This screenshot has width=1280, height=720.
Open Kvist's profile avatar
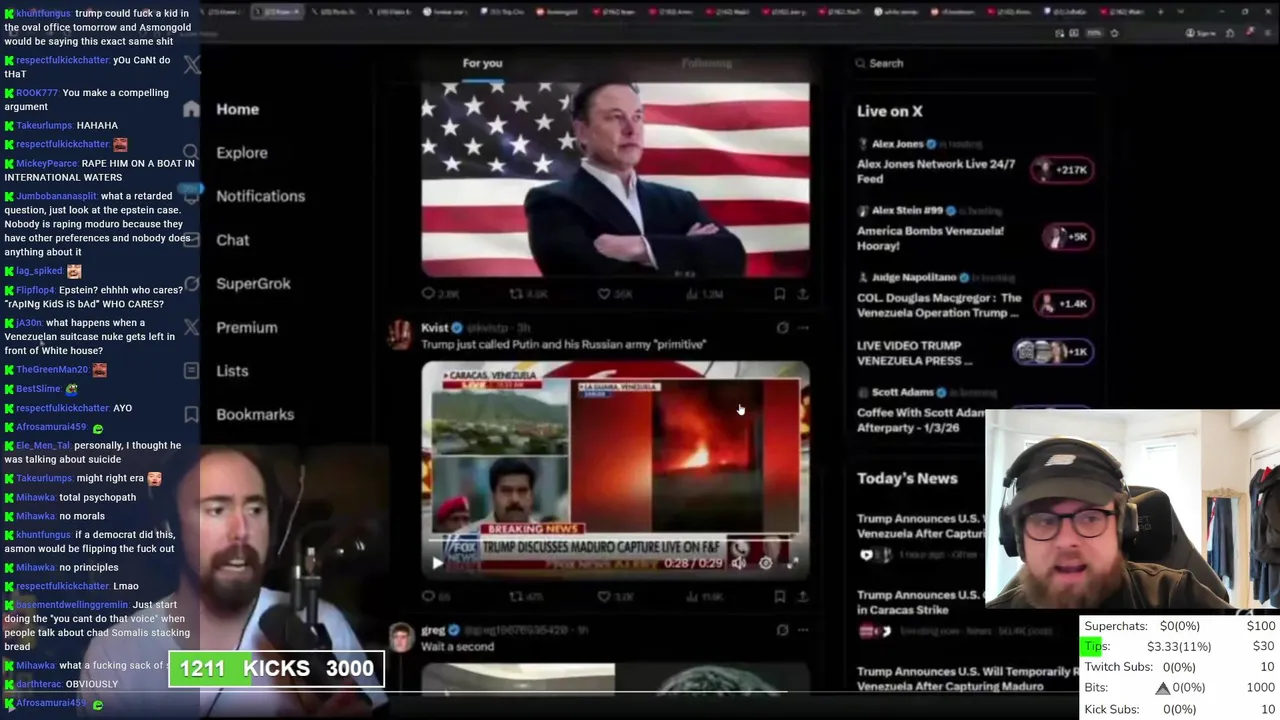point(400,334)
